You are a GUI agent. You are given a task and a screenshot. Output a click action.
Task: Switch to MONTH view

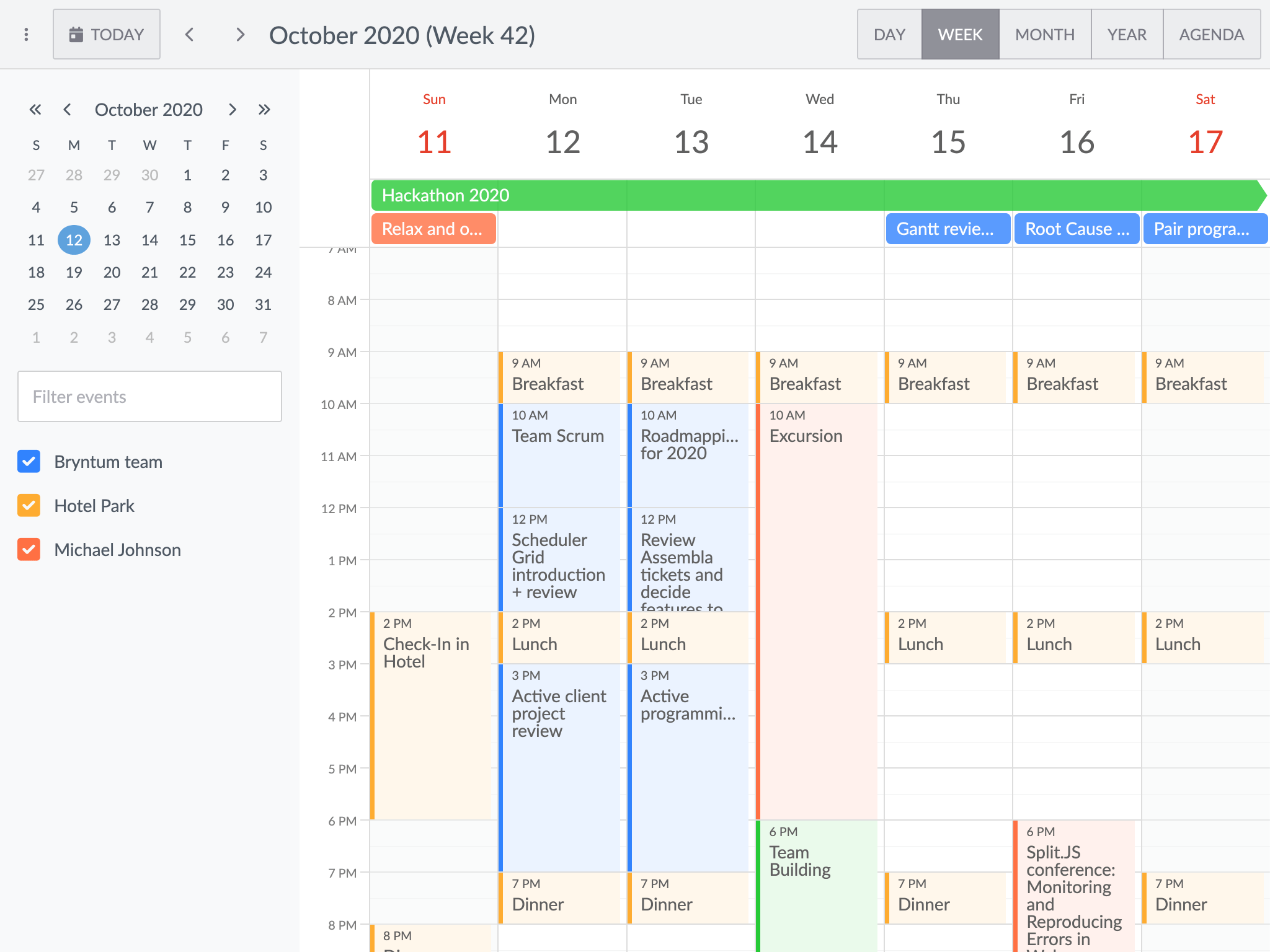coord(1045,35)
